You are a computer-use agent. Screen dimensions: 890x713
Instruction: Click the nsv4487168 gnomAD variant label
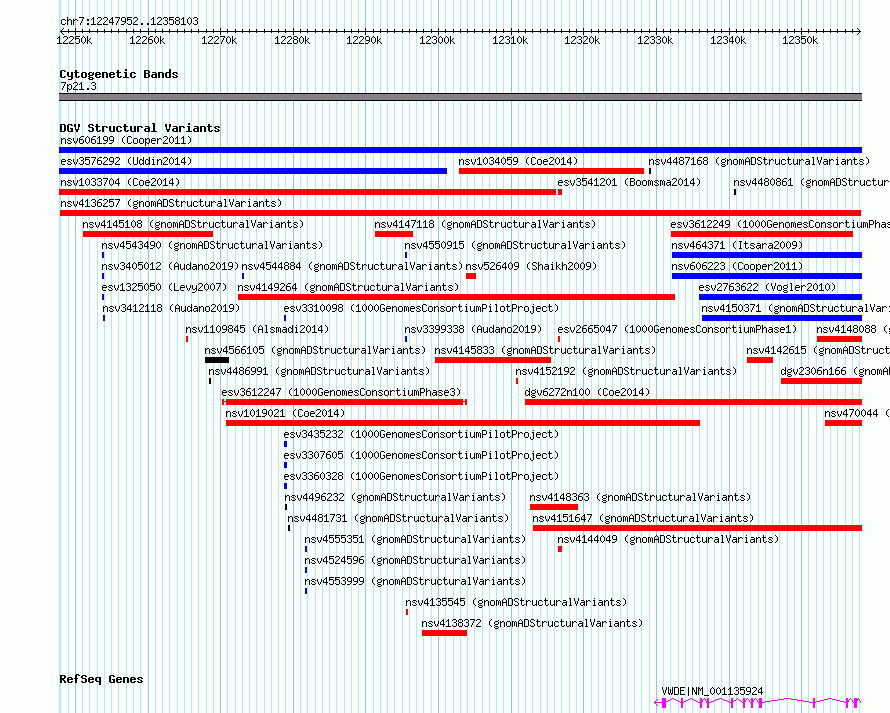pyautogui.click(x=759, y=161)
